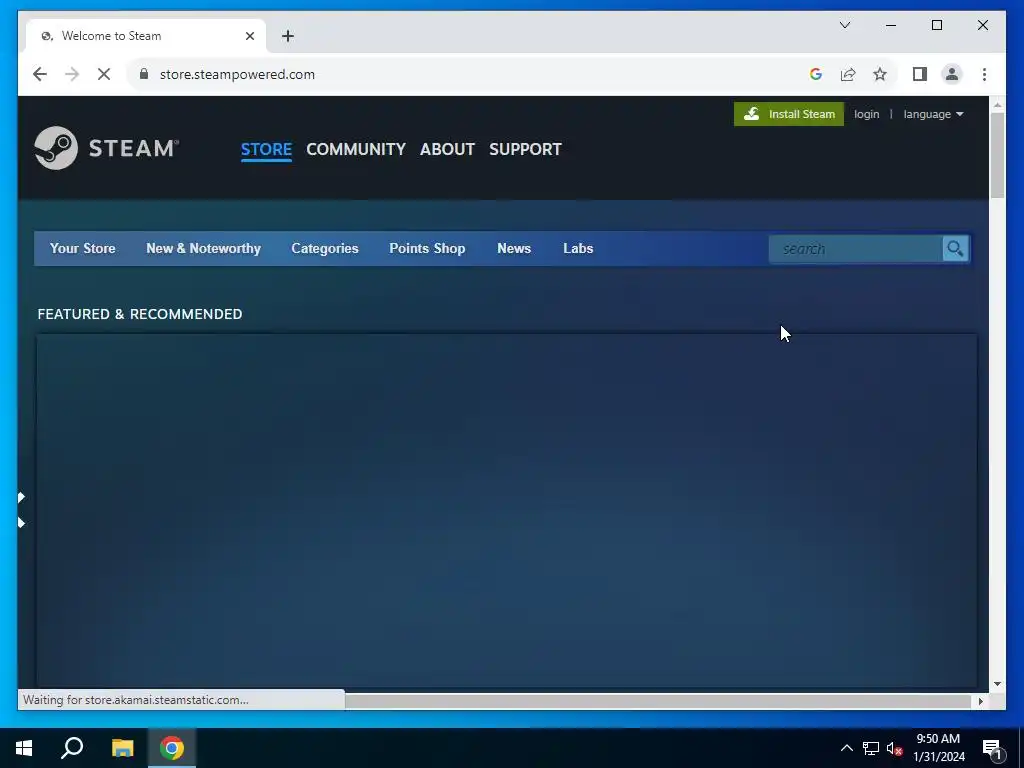Screen dimensions: 1024x768
Task: Open New & Noteworthy menu
Action: pyautogui.click(x=203, y=248)
